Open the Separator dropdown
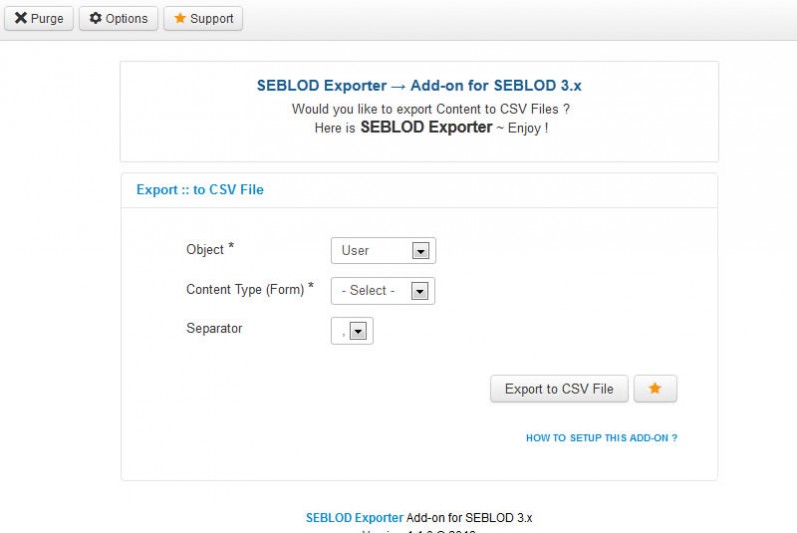Viewport: 797px width, 533px height. point(352,331)
